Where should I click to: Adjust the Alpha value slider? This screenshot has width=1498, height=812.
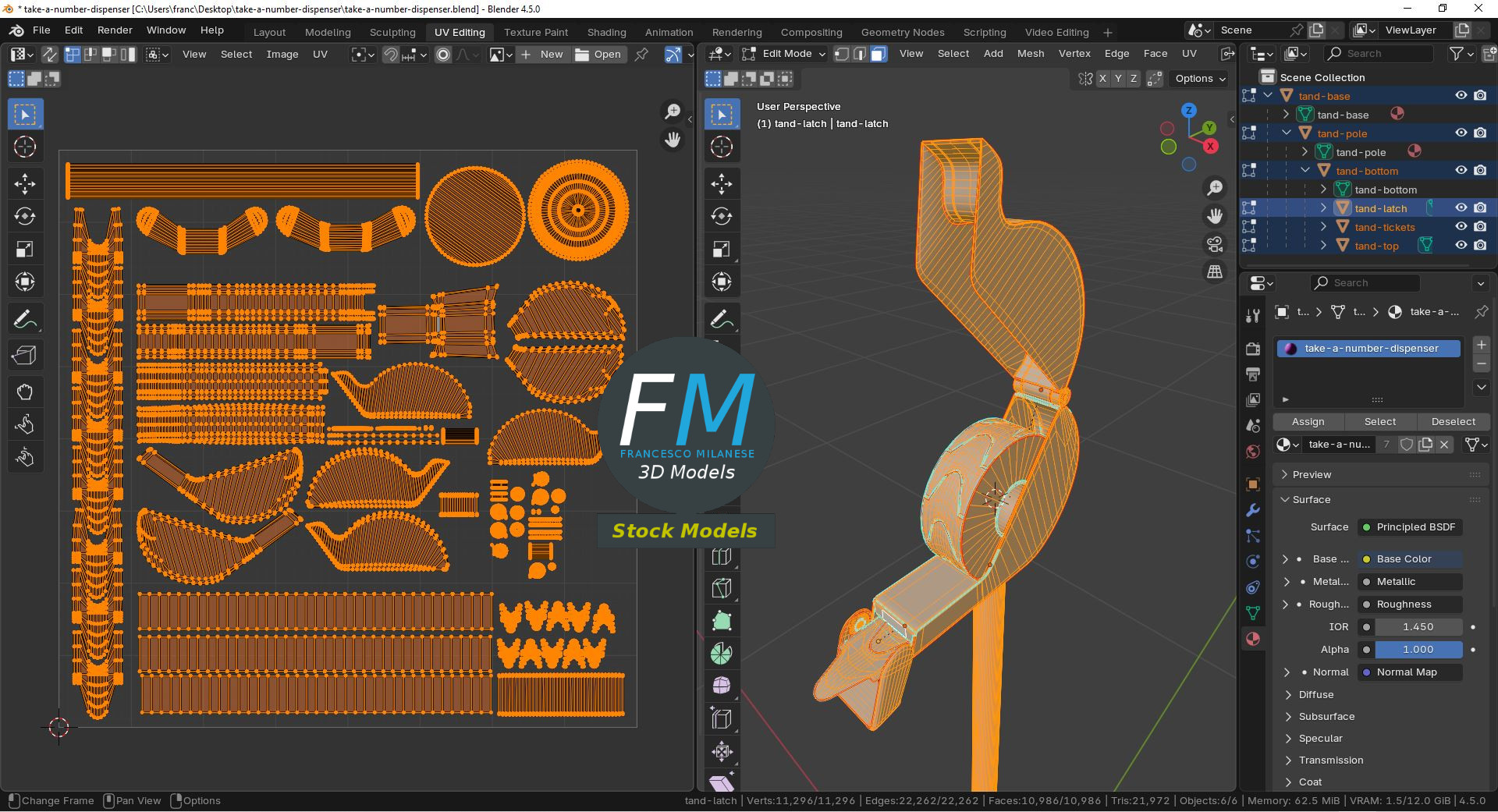click(x=1417, y=649)
